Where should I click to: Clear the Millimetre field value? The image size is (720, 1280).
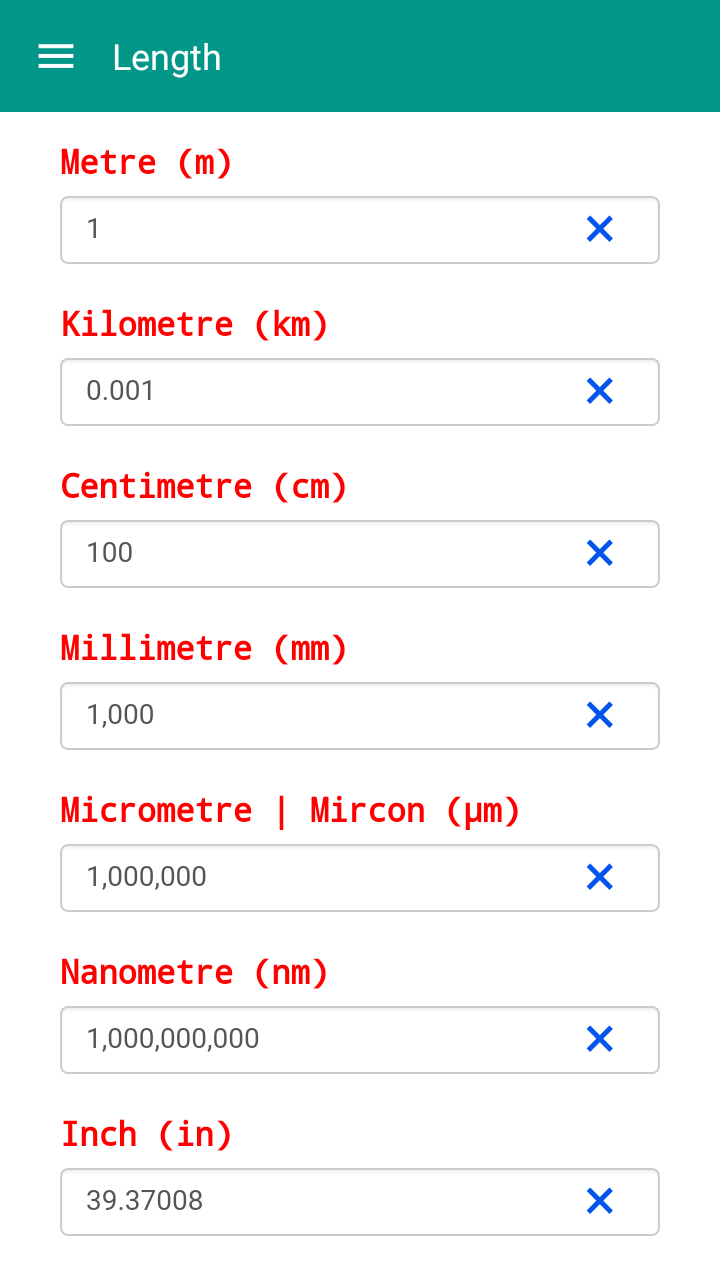(599, 715)
